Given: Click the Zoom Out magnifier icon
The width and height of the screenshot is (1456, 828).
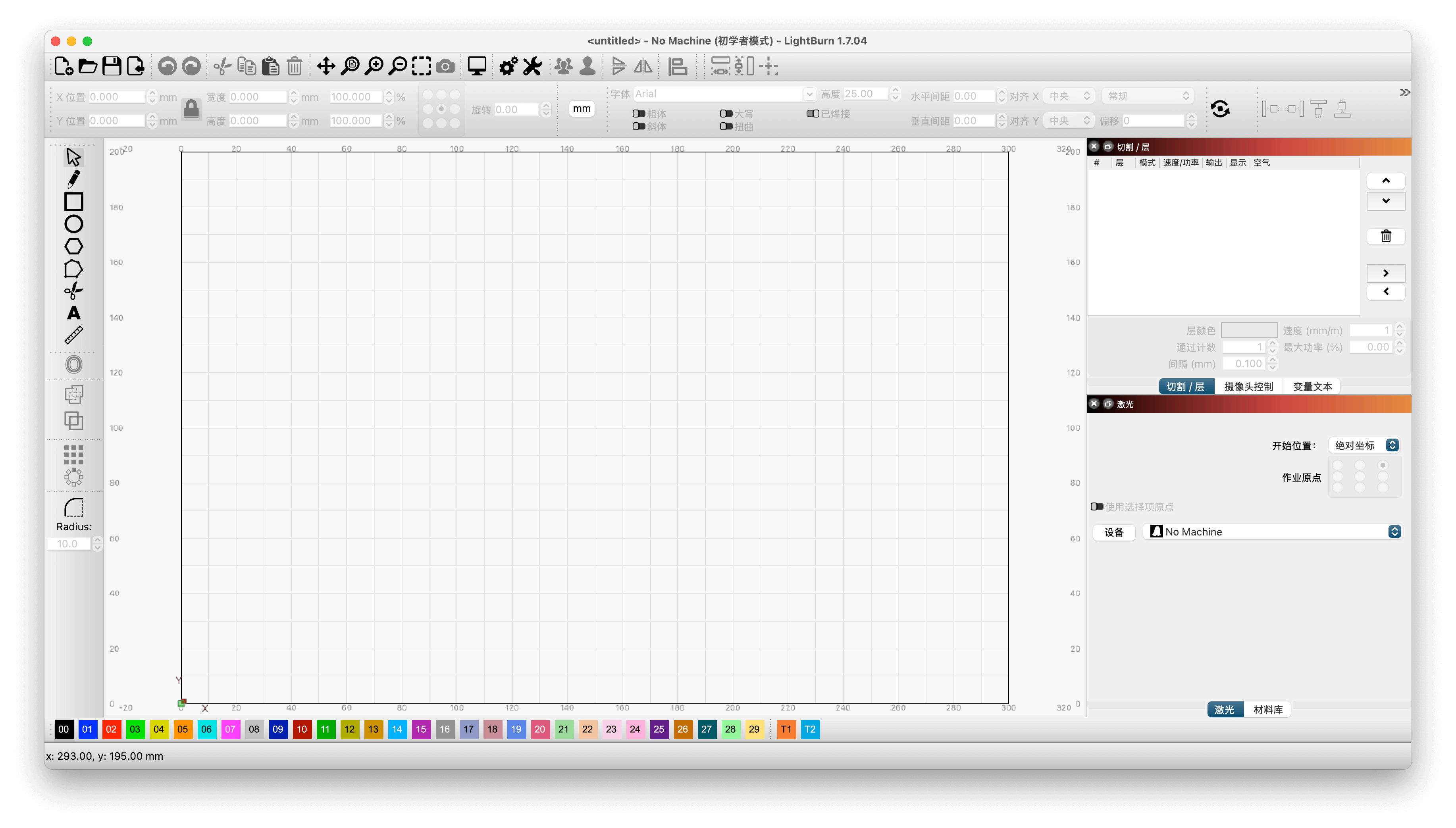Looking at the screenshot, I should tap(398, 67).
